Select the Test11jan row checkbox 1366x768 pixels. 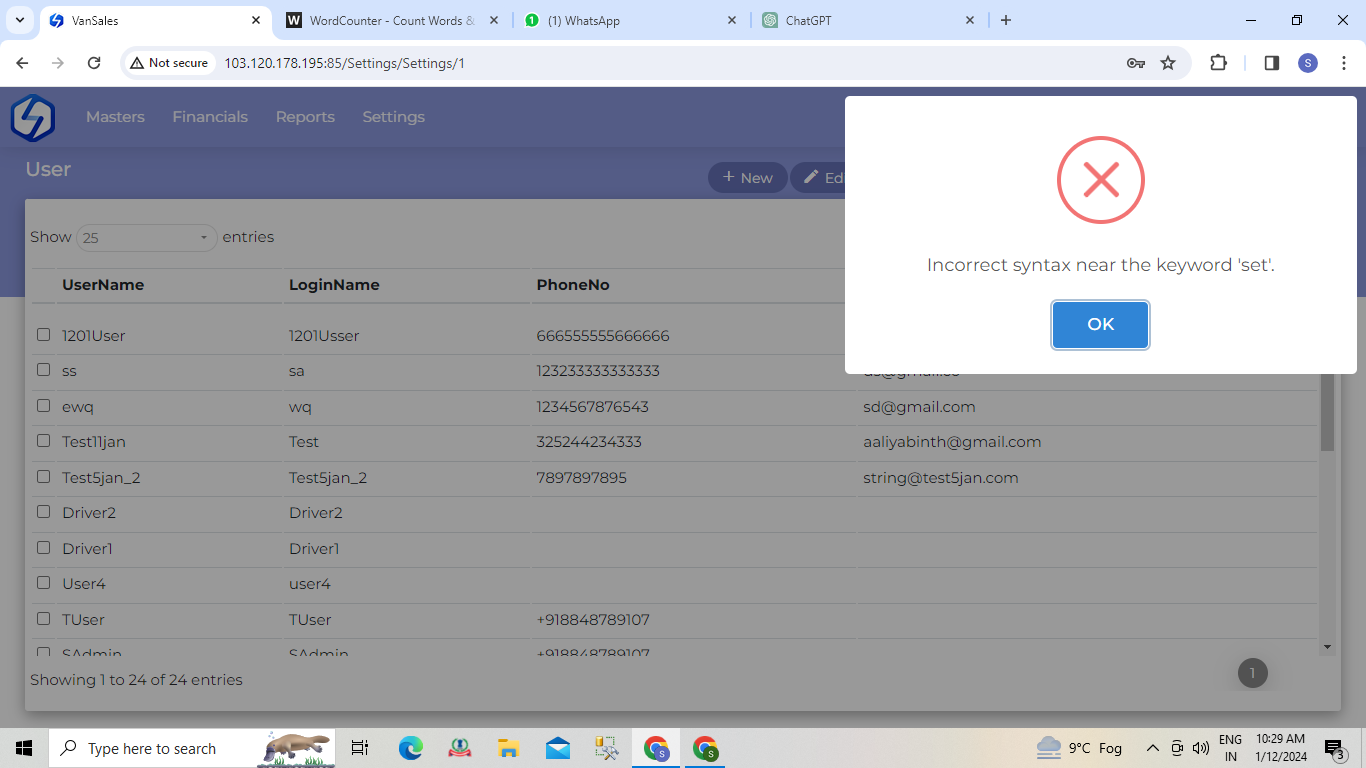click(x=44, y=441)
